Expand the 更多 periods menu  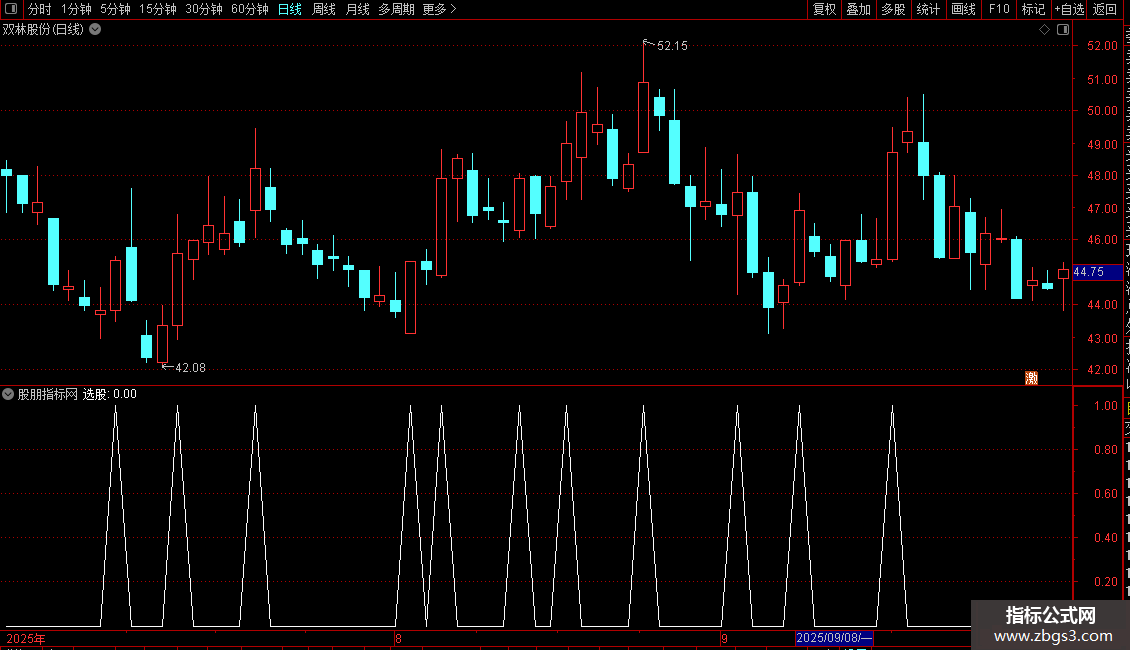click(x=439, y=9)
